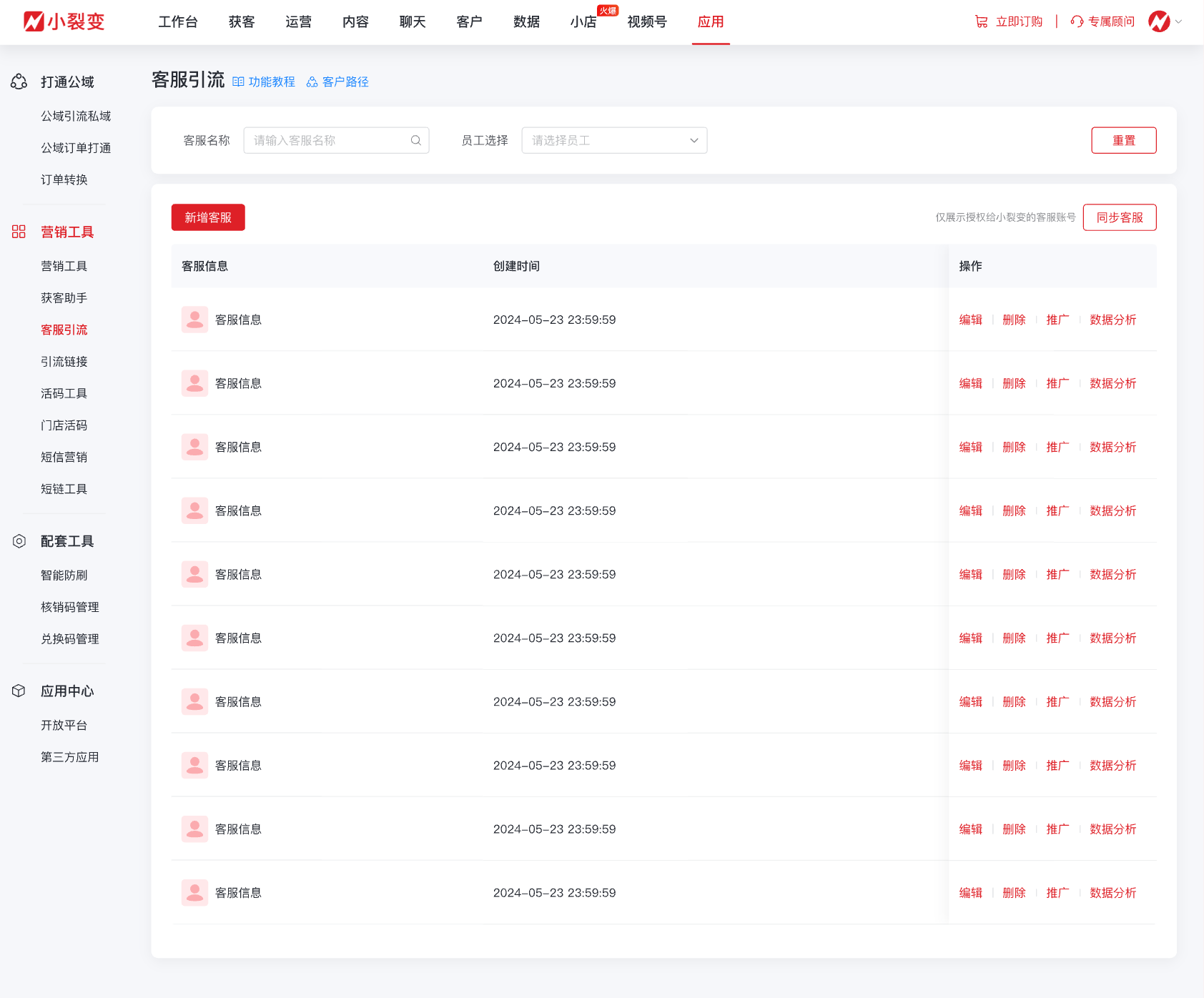Click the shopping cart 立即订购 icon
This screenshot has height=998, width=1204.
[981, 21]
